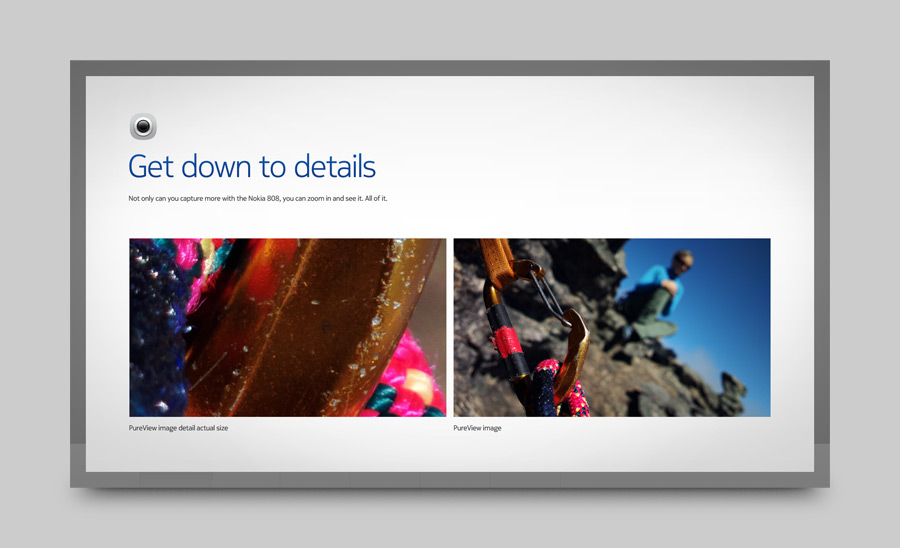The height and width of the screenshot is (548, 900).
Task: Click the 'Get down to details' heading
Action: (252, 166)
